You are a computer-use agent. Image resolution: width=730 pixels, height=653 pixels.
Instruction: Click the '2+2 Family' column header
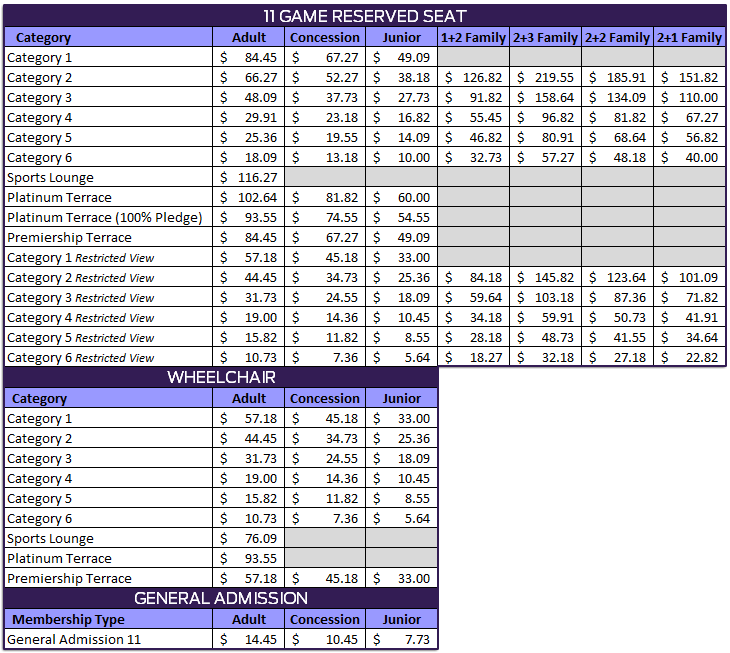(617, 37)
